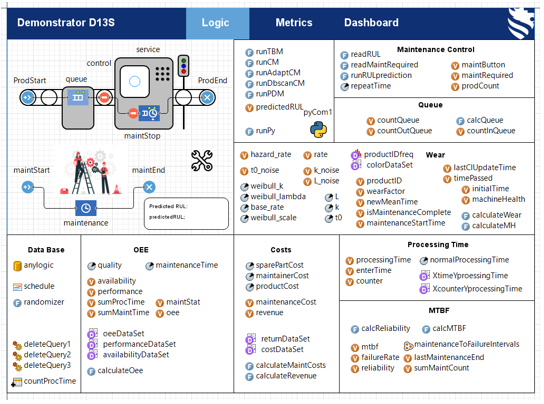Viewport: 544px width, 404px height.
Task: Click the oeeDataSet dataset icon
Action: [x=92, y=334]
